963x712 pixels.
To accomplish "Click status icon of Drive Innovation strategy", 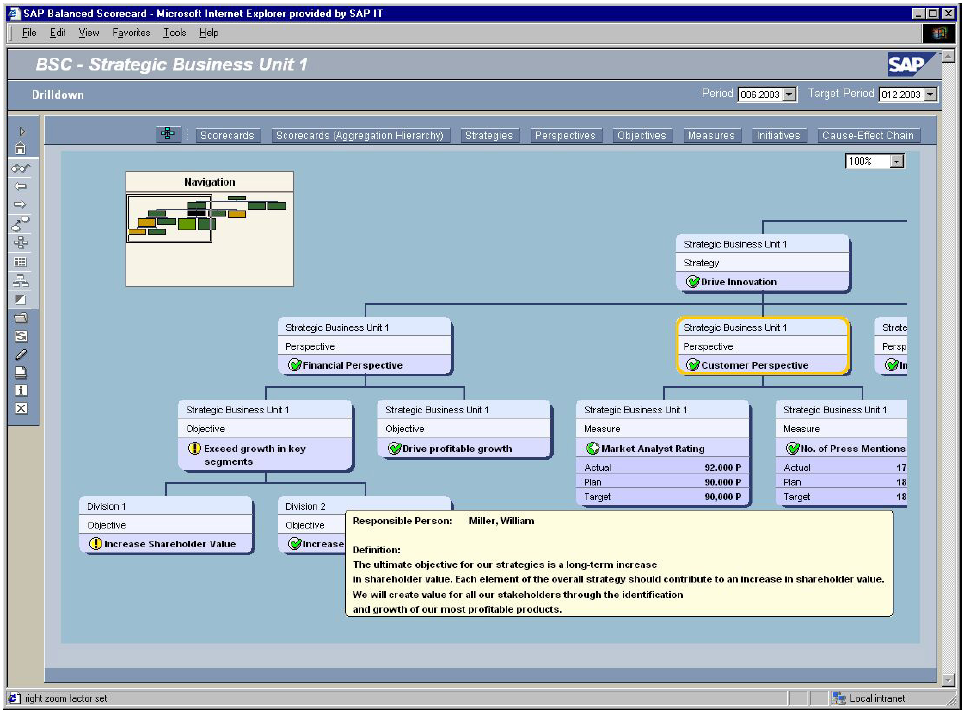I will tap(693, 281).
